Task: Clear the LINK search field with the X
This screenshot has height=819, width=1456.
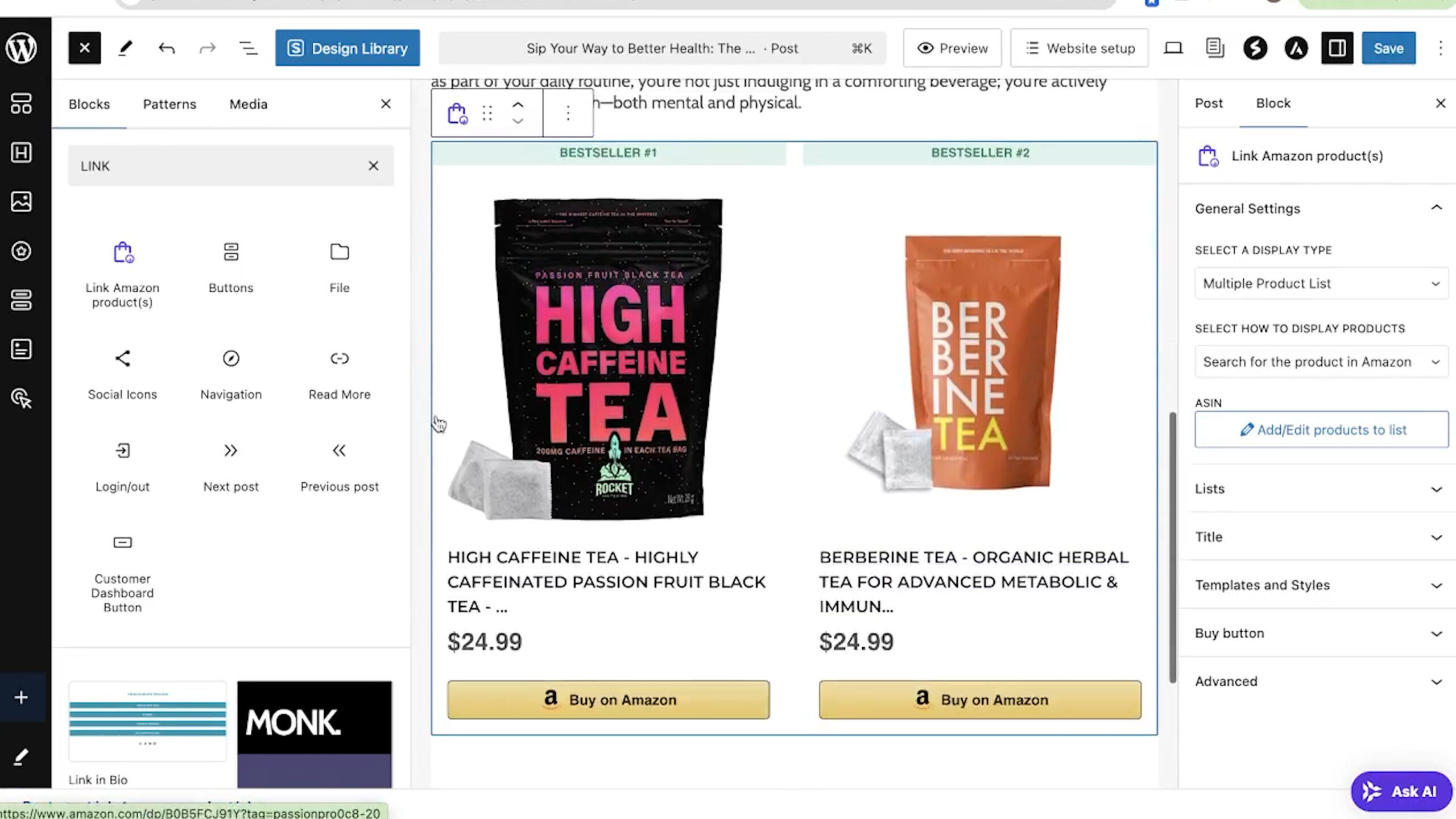Action: [x=373, y=166]
